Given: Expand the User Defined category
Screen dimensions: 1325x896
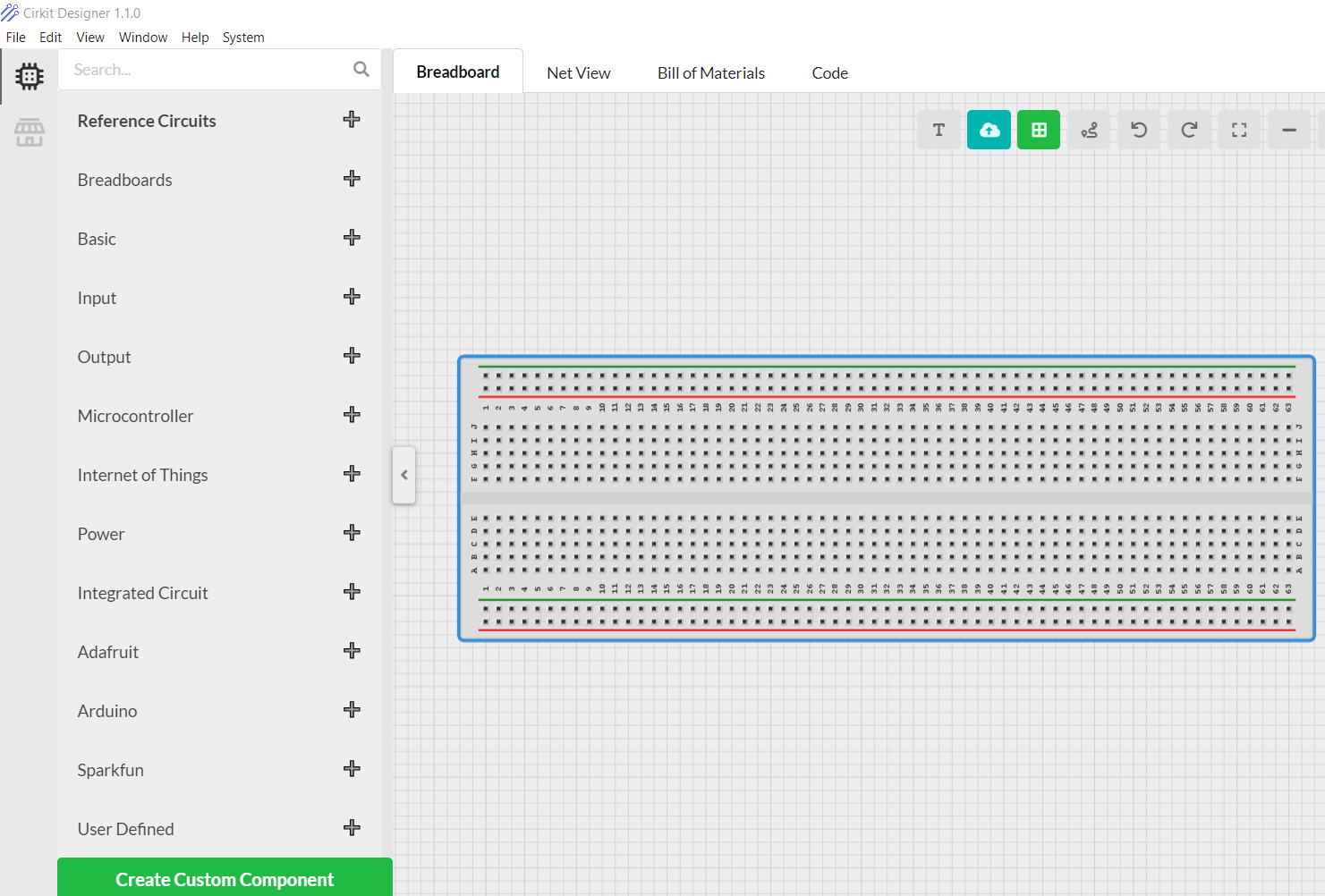Looking at the screenshot, I should pos(352,828).
